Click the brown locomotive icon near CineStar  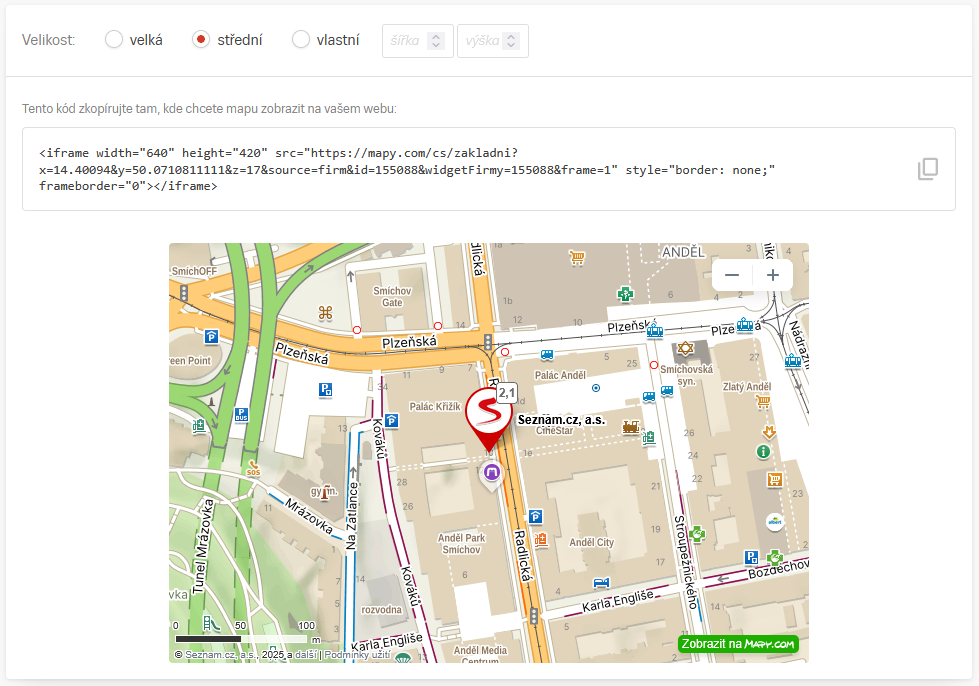630,427
